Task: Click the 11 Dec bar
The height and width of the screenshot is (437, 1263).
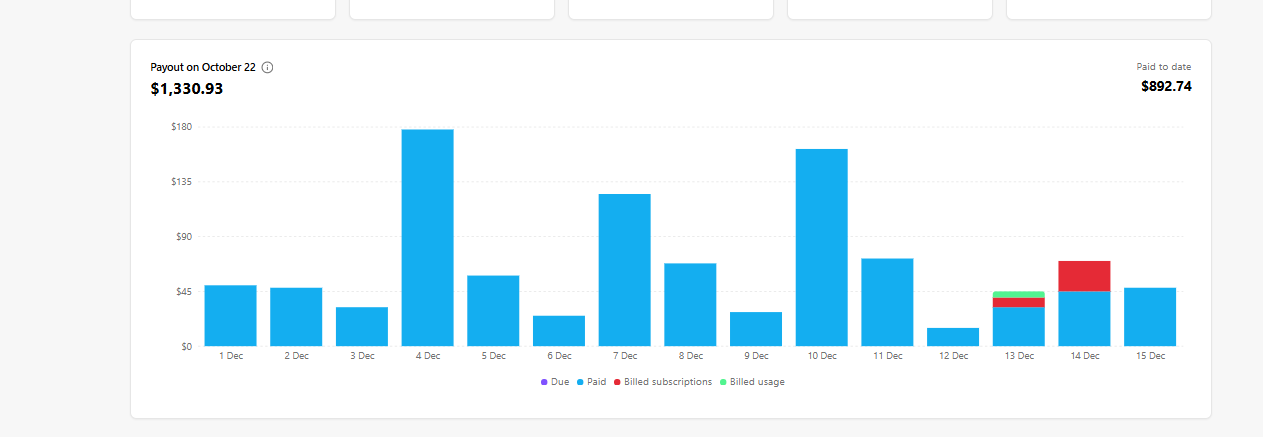Action: pos(887,302)
